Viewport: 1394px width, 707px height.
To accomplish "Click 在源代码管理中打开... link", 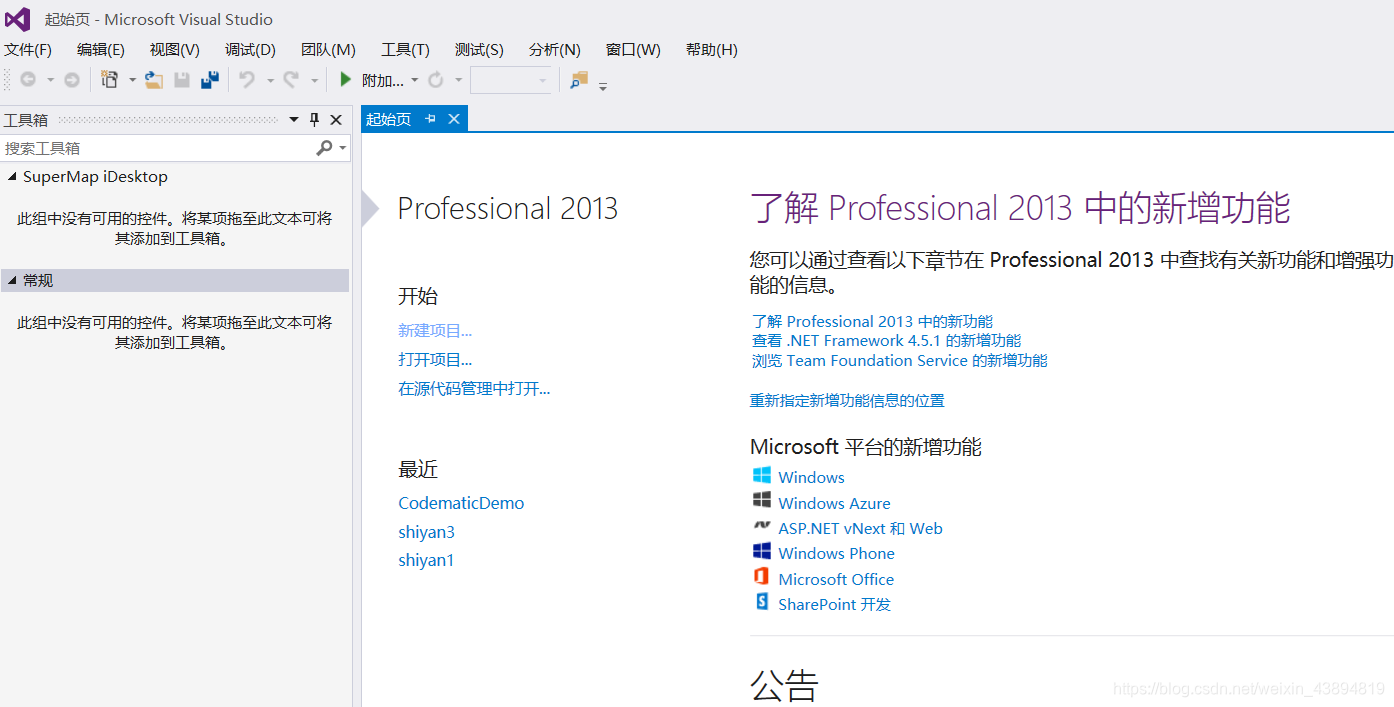I will pos(474,389).
